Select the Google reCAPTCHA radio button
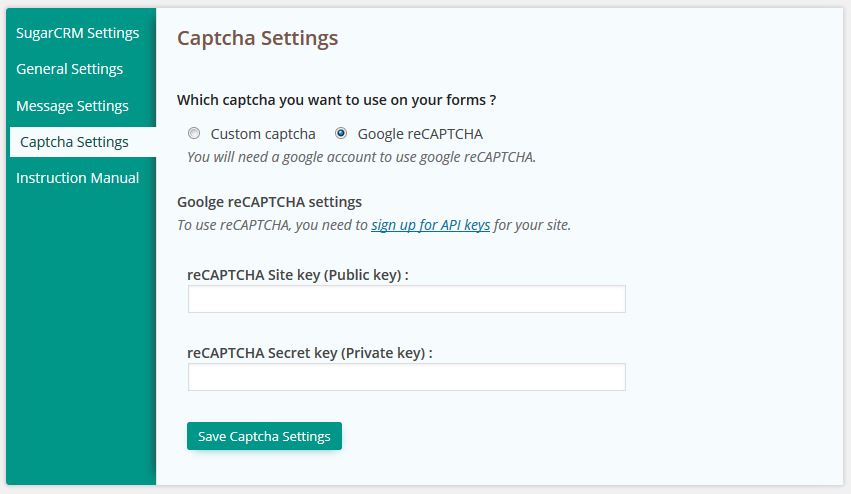The width and height of the screenshot is (851, 494). point(341,133)
